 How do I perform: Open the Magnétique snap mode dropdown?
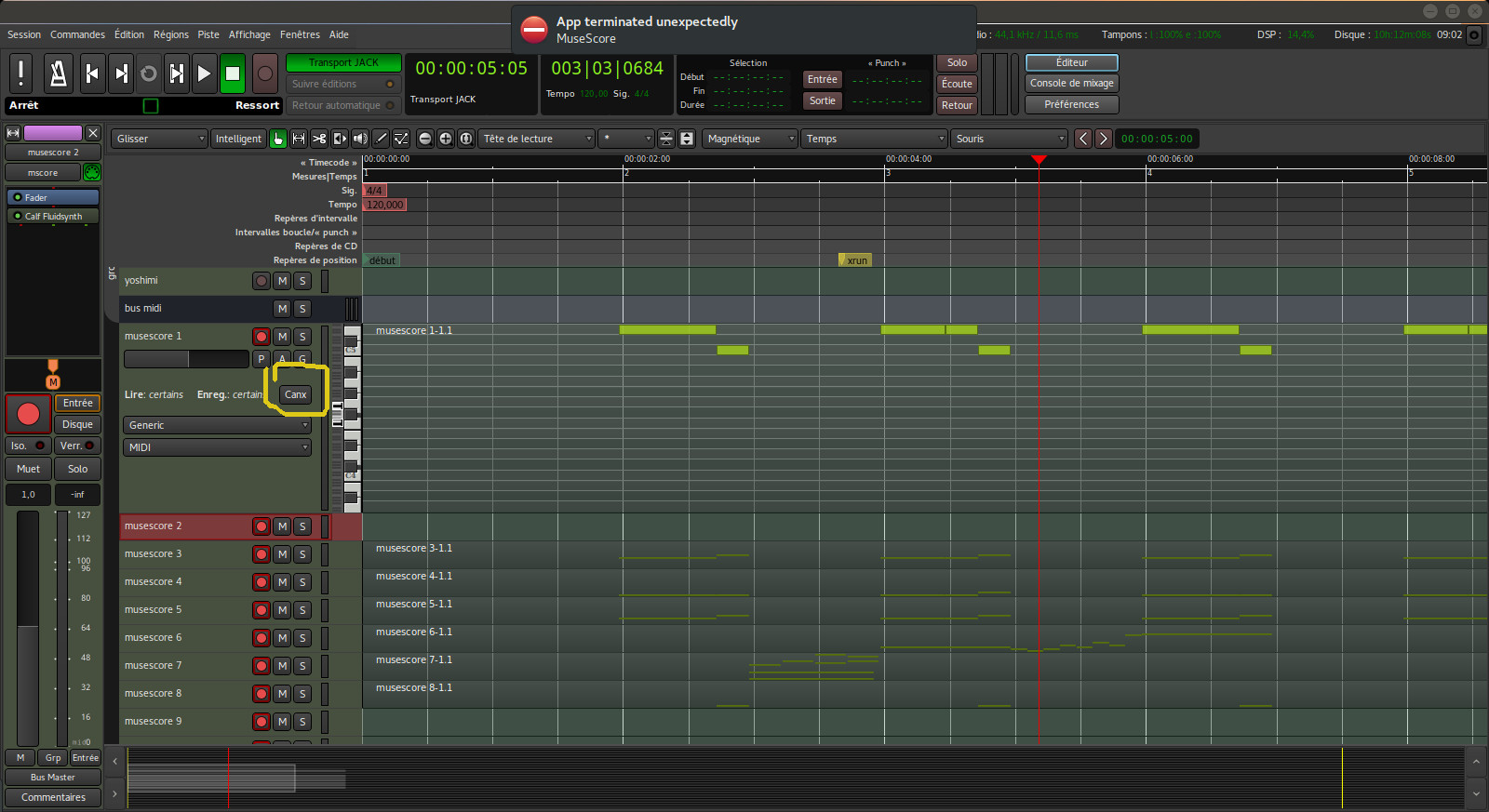750,139
